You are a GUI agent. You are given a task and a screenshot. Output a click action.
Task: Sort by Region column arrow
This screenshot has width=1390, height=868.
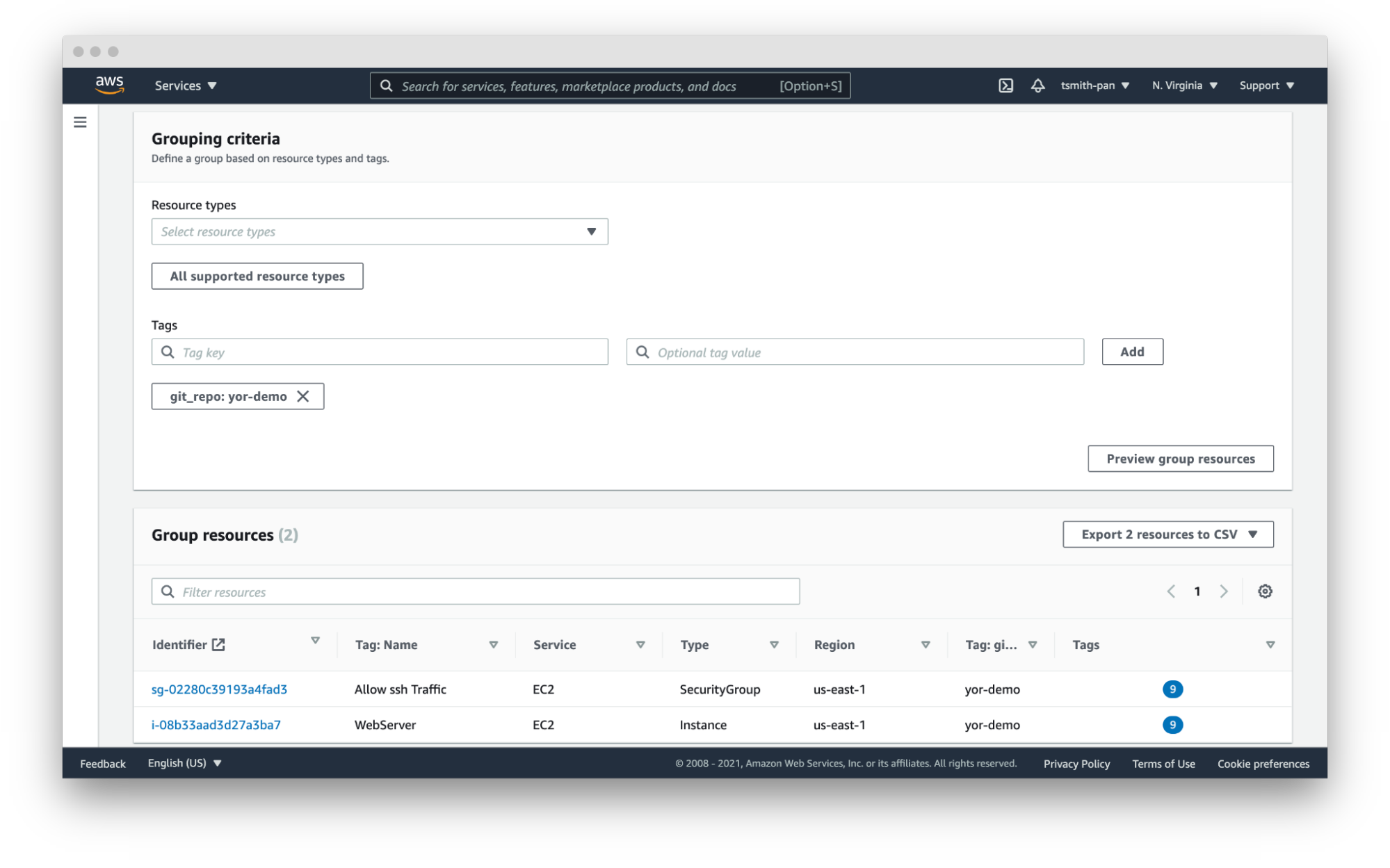(x=925, y=645)
